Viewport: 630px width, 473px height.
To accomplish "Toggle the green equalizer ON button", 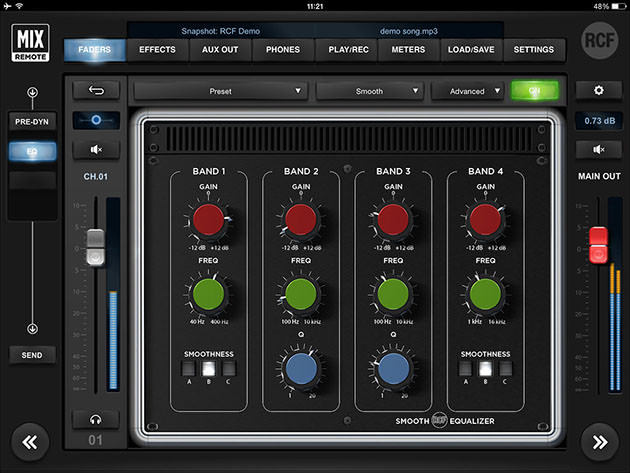I will (x=534, y=91).
